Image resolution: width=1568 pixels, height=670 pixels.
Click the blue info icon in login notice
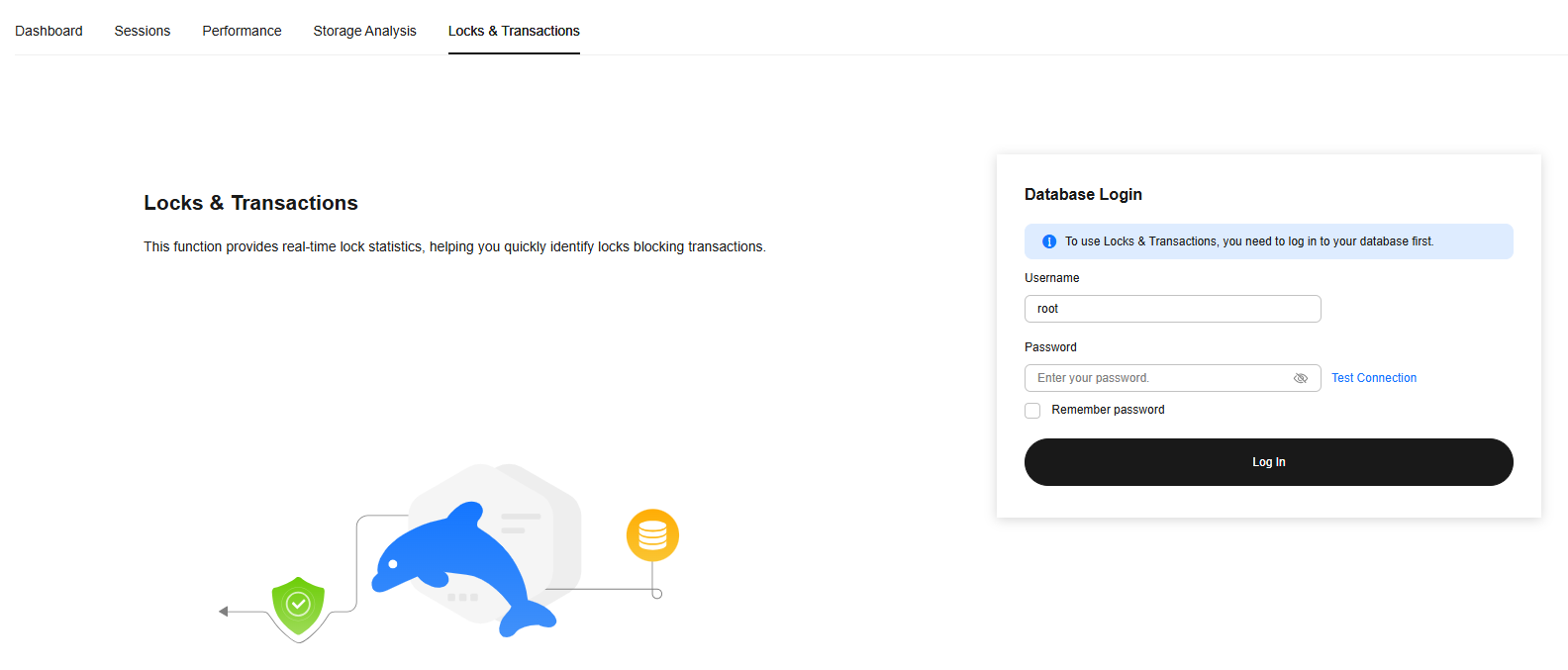click(x=1049, y=241)
